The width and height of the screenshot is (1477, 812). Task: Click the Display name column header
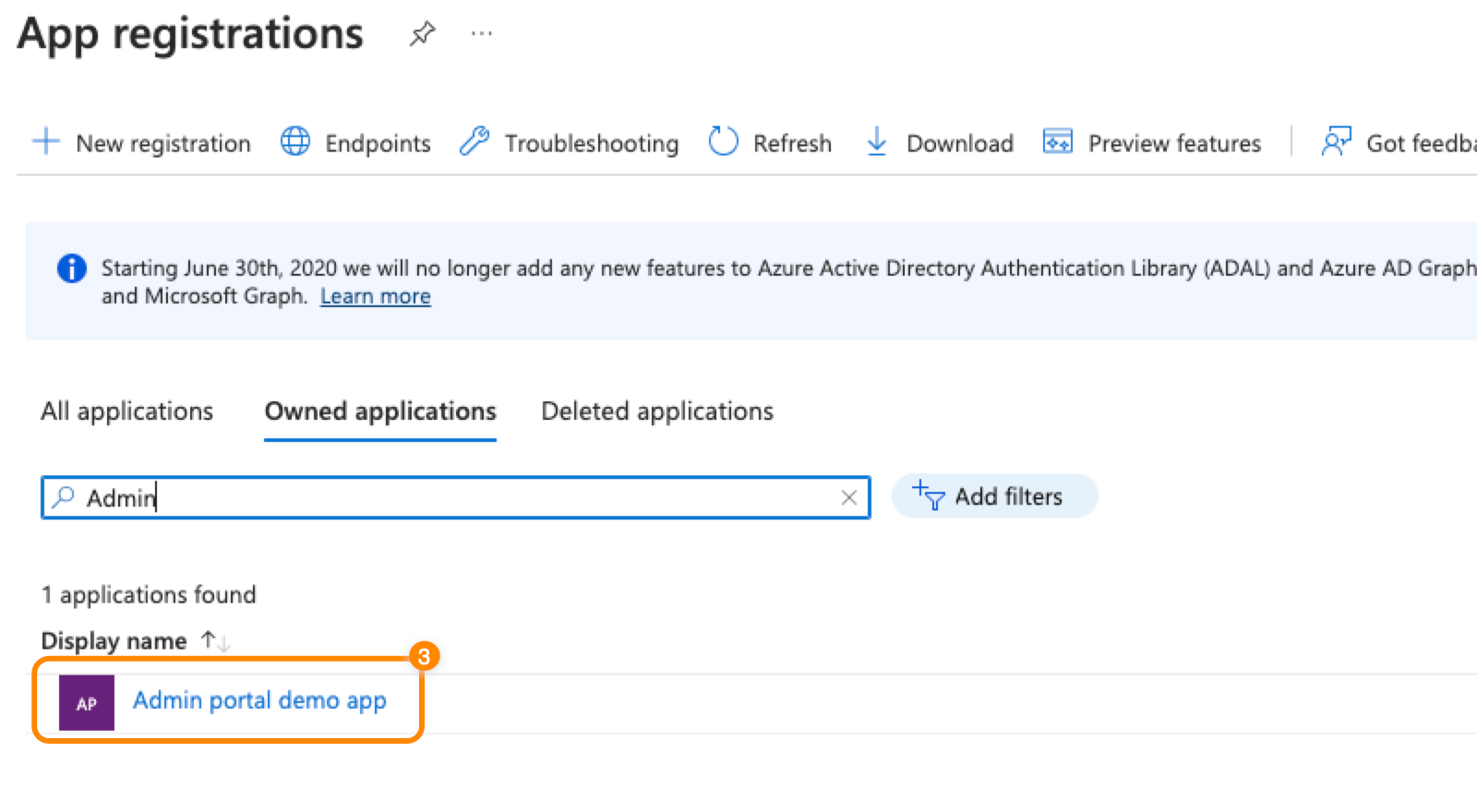point(114,641)
